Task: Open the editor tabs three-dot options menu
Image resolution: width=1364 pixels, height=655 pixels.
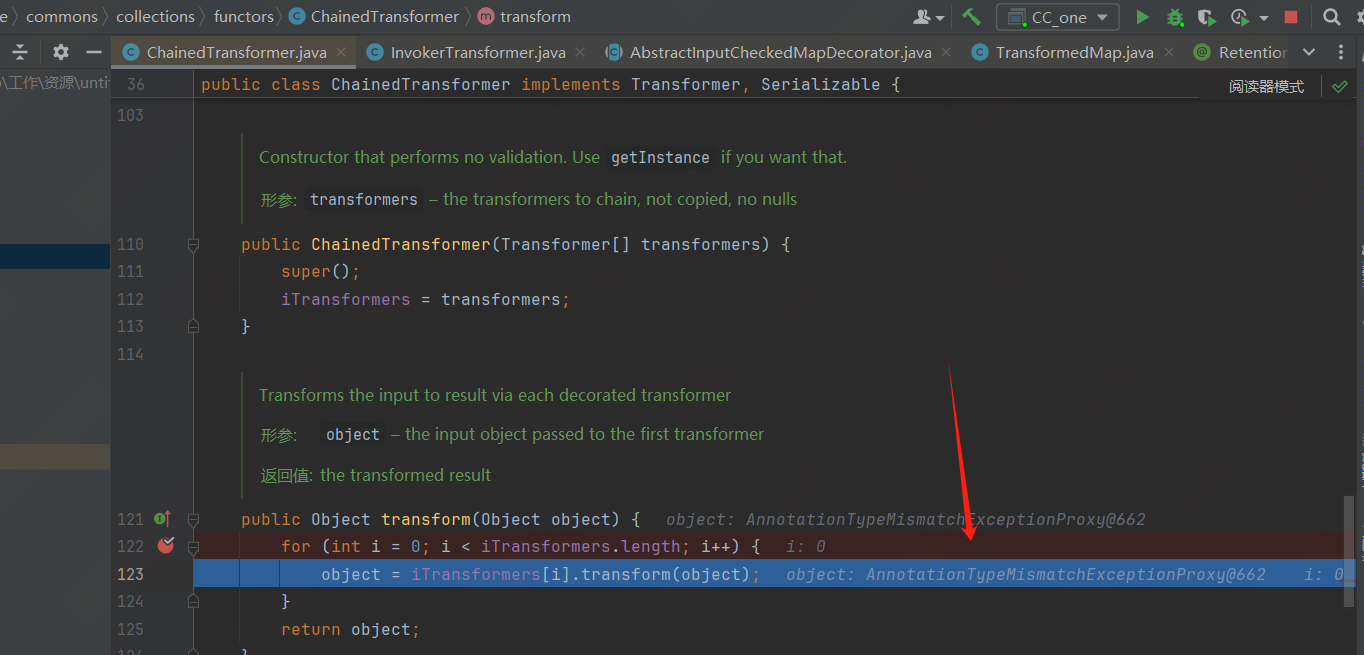Action: 1343,52
